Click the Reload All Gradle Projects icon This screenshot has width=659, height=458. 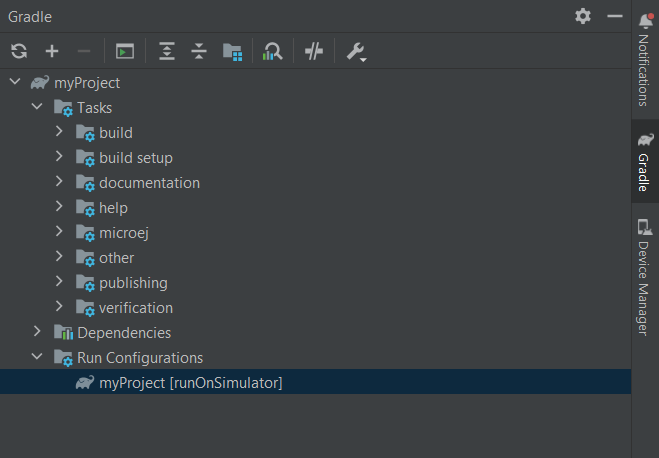tap(19, 52)
